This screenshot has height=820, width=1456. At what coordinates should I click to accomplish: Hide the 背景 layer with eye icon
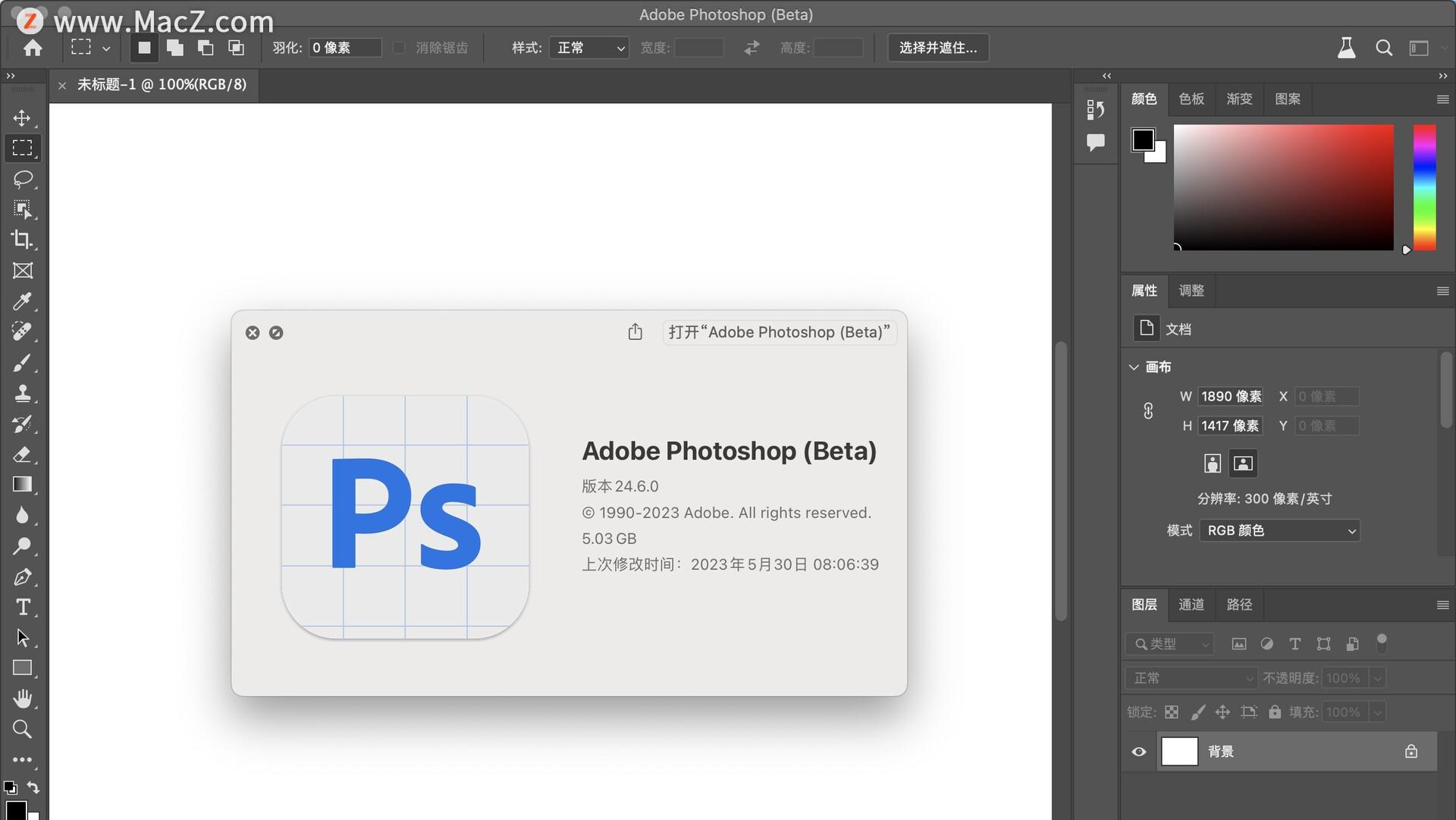(x=1139, y=752)
